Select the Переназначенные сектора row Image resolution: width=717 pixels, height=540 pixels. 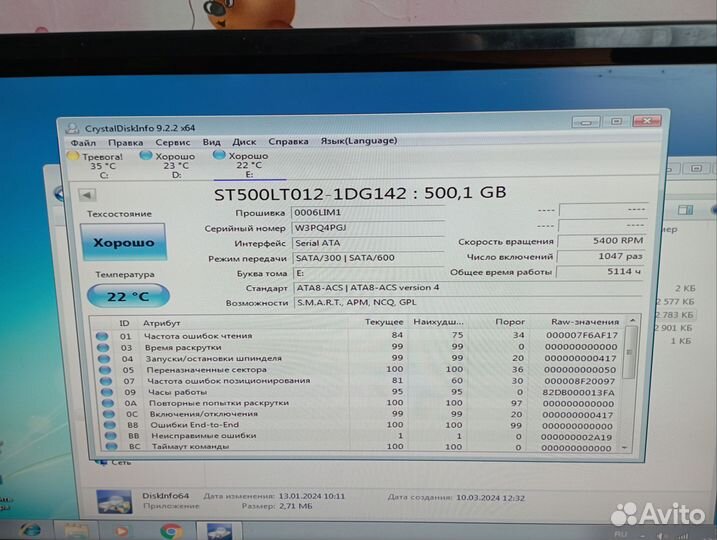[x=358, y=369]
